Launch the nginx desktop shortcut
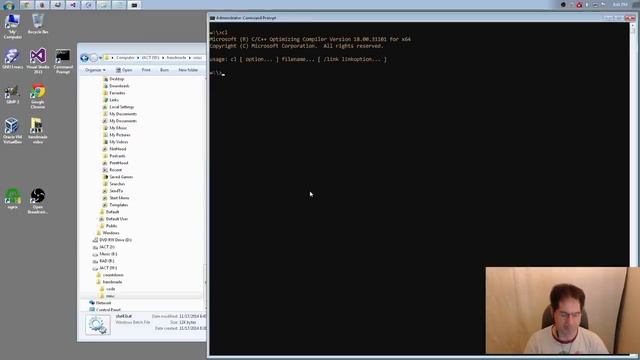Viewport: 640px width, 360px height. tap(12, 198)
